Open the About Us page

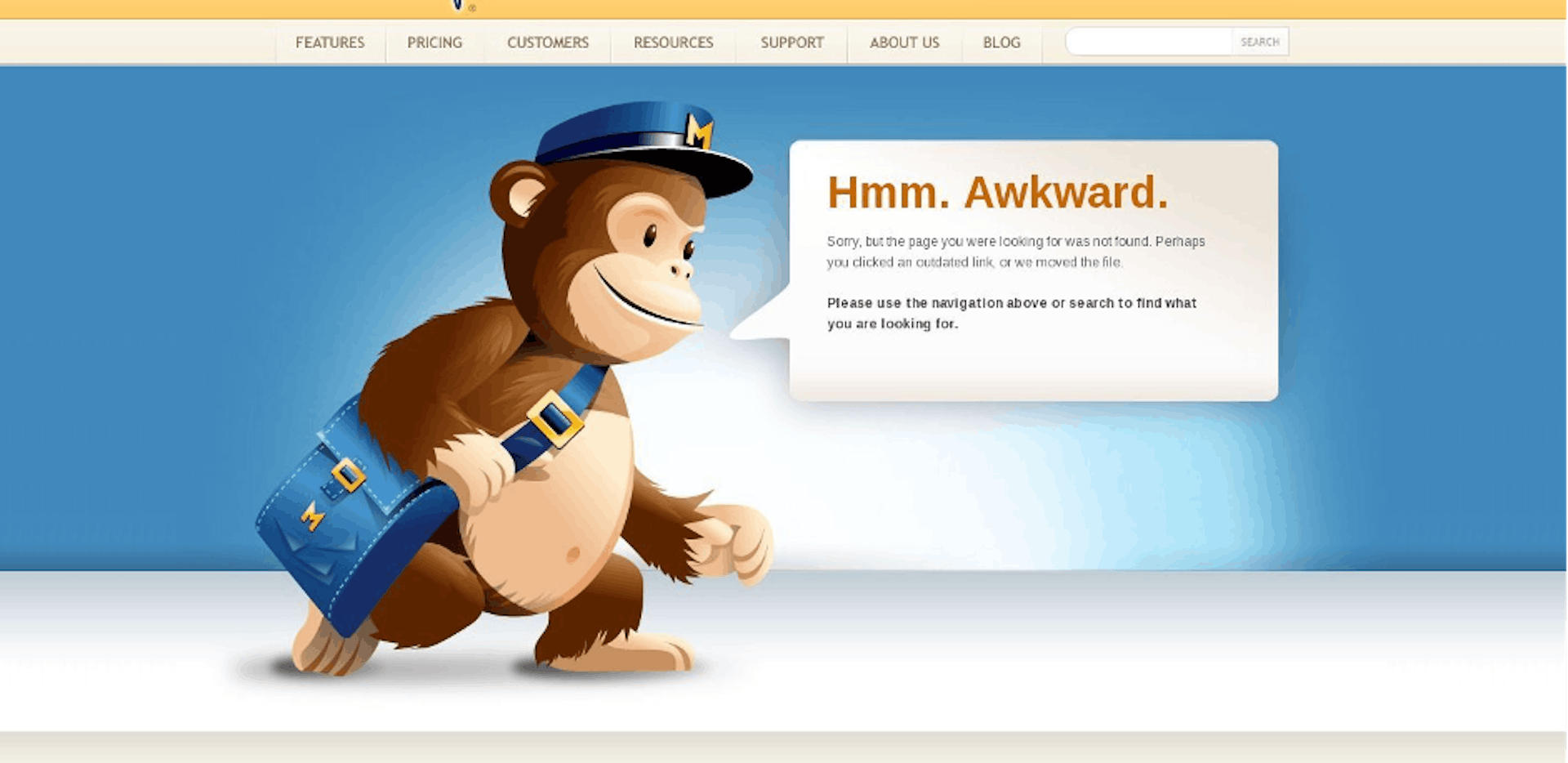click(904, 42)
